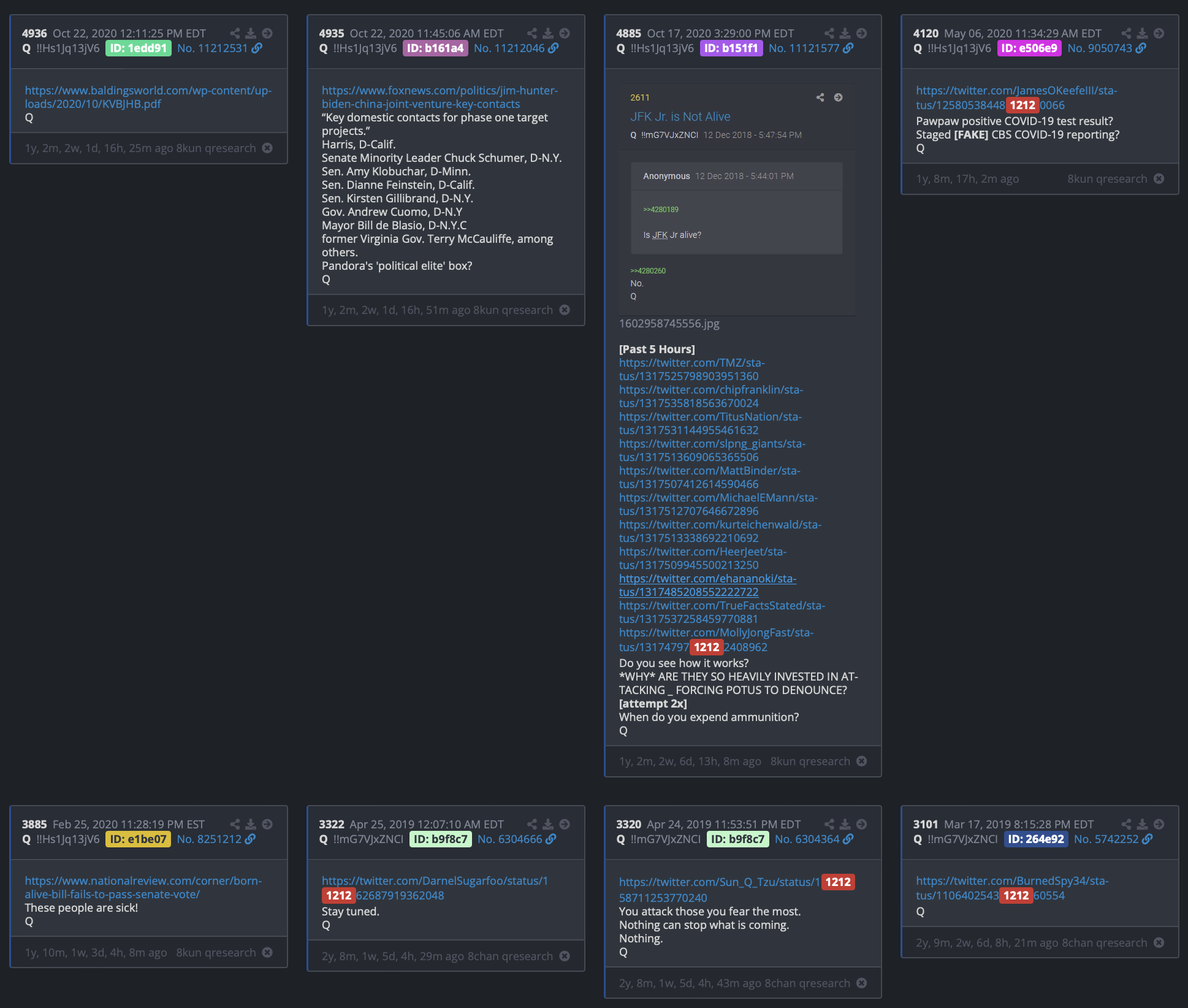The width and height of the screenshot is (1188, 1008).
Task: Open the twitter.com/ehananoki status link
Action: click(708, 585)
